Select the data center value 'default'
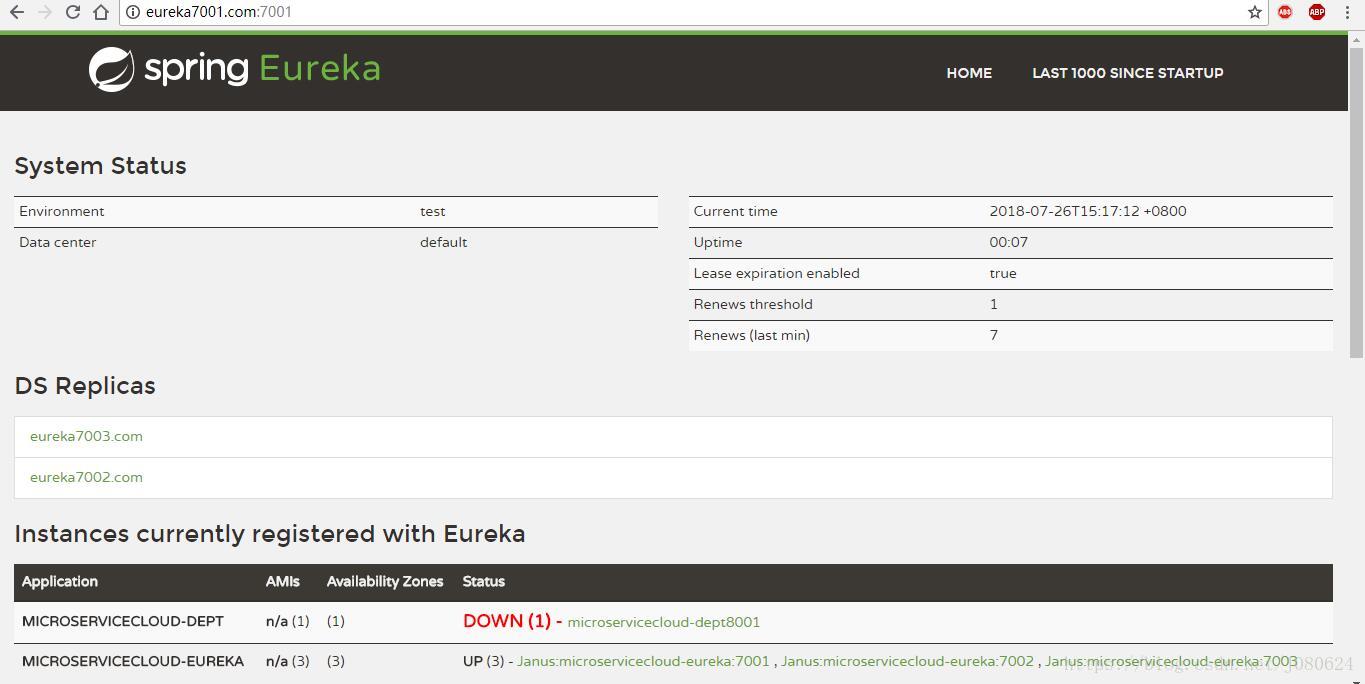The image size is (1365, 684). pyautogui.click(x=444, y=243)
